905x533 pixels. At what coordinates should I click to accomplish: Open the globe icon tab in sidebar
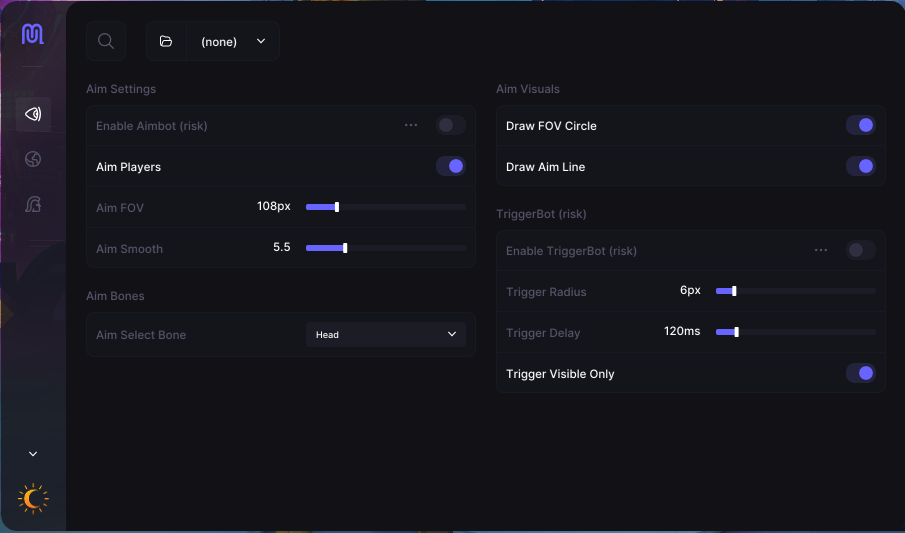(33, 159)
